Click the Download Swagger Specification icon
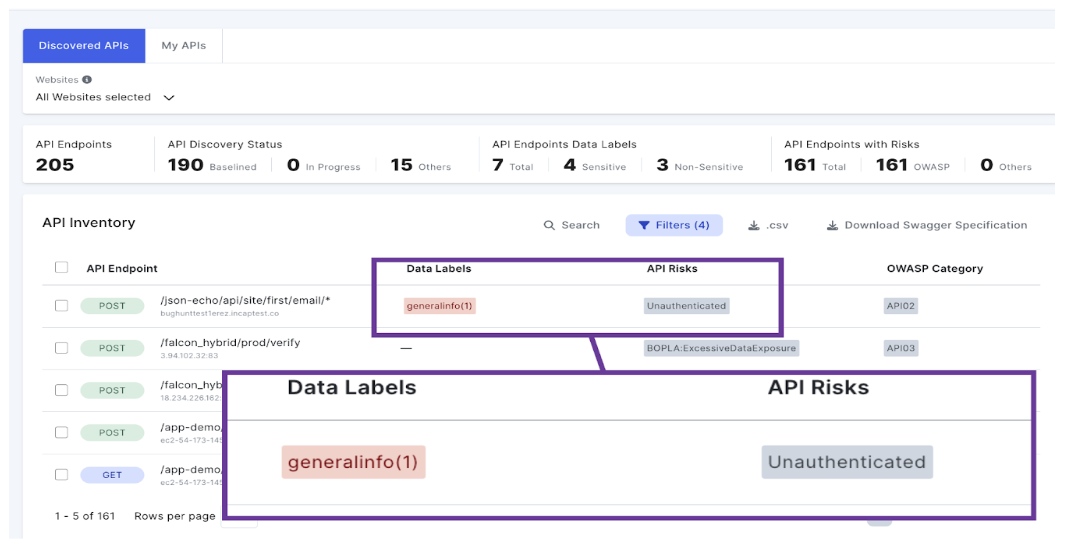Image resolution: width=1065 pixels, height=547 pixels. coord(832,225)
